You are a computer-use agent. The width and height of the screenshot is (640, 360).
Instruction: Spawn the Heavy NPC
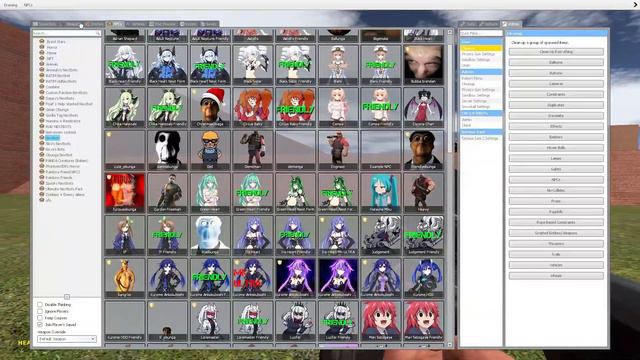tap(423, 193)
